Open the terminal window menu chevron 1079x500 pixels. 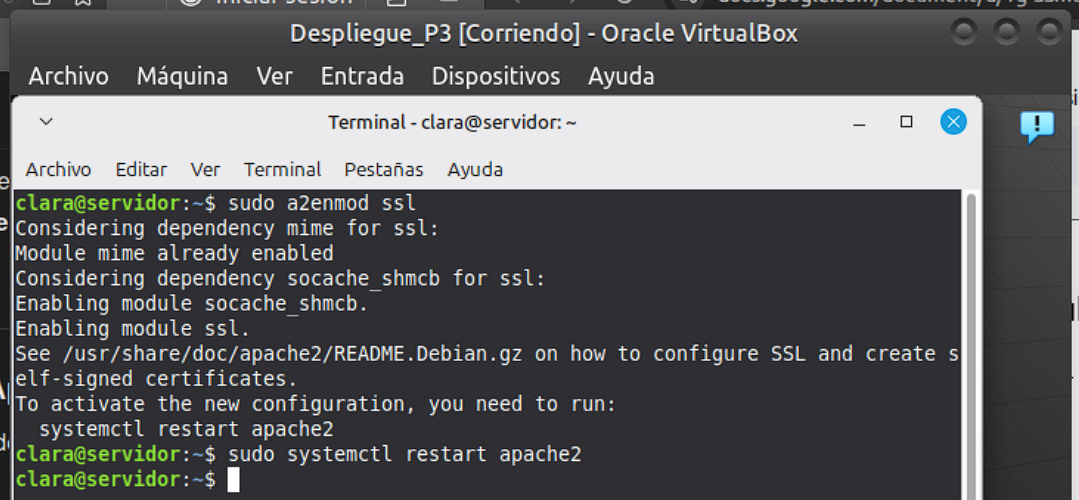click(x=46, y=122)
